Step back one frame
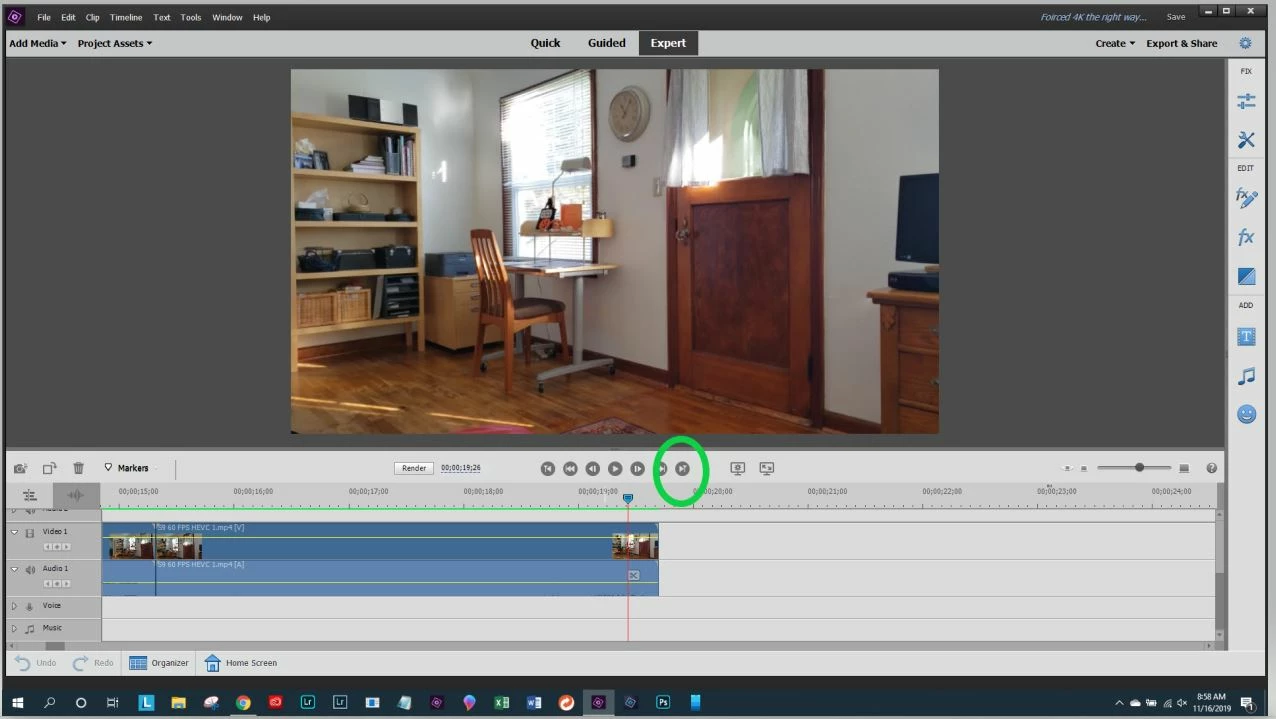1276x719 pixels. pyautogui.click(x=592, y=468)
